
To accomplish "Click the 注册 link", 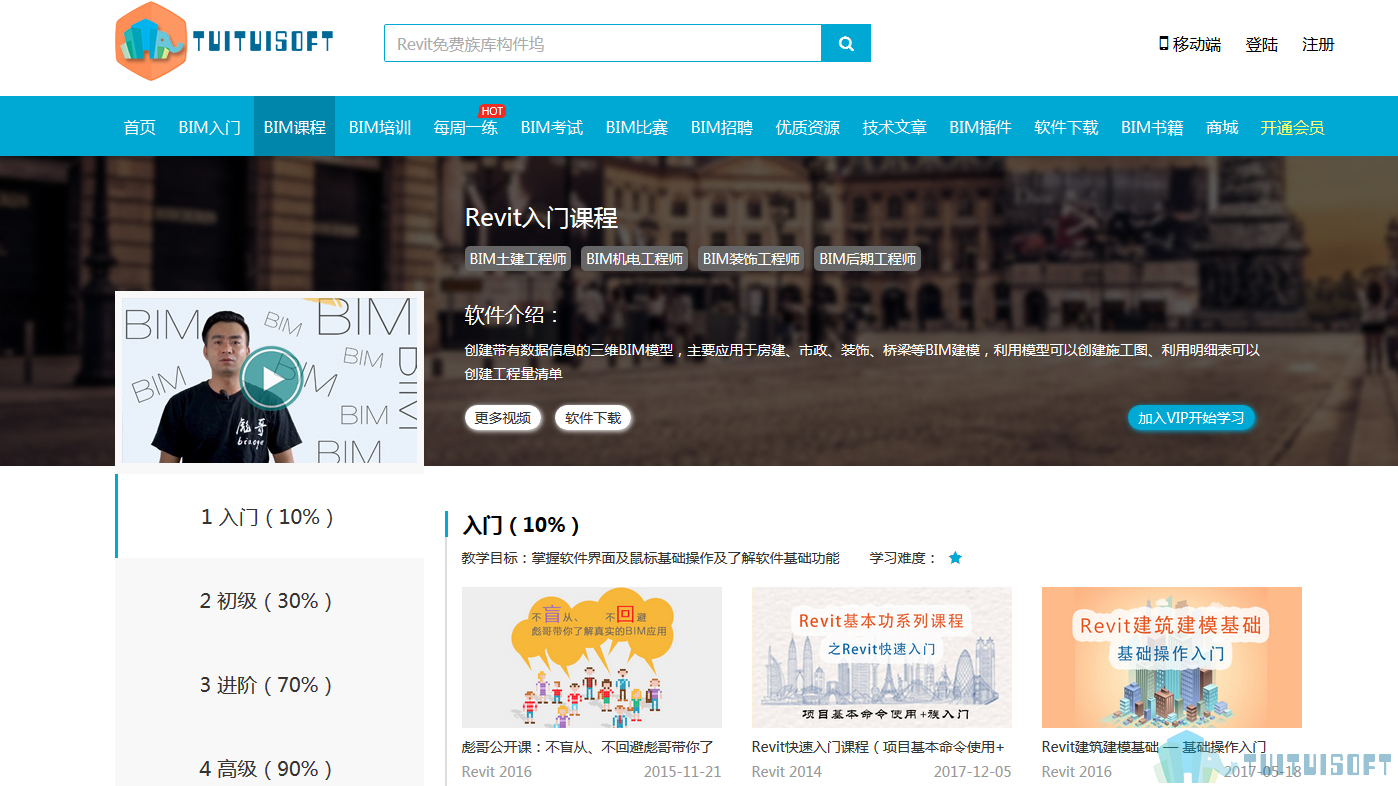I will click(1318, 44).
